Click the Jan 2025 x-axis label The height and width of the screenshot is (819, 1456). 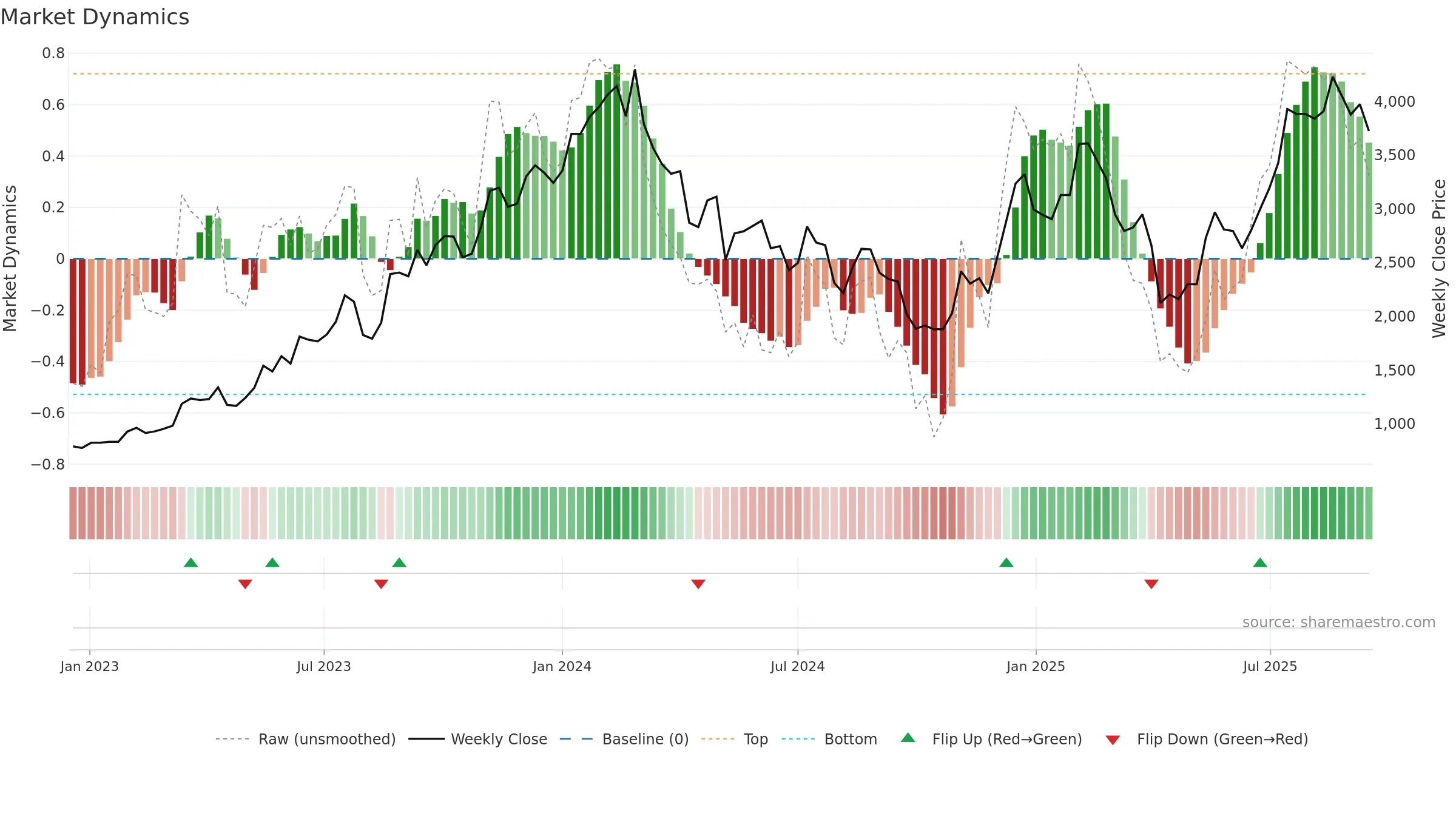point(1036,666)
